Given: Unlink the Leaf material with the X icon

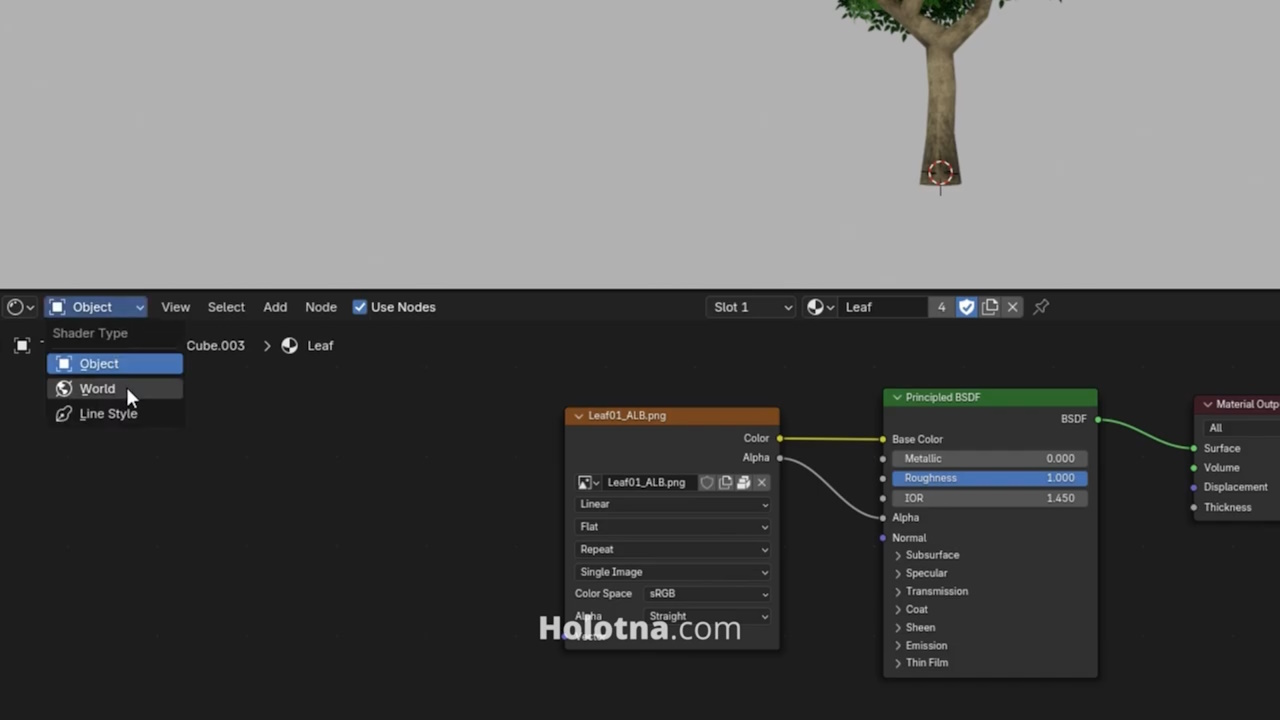Looking at the screenshot, I should [1013, 307].
